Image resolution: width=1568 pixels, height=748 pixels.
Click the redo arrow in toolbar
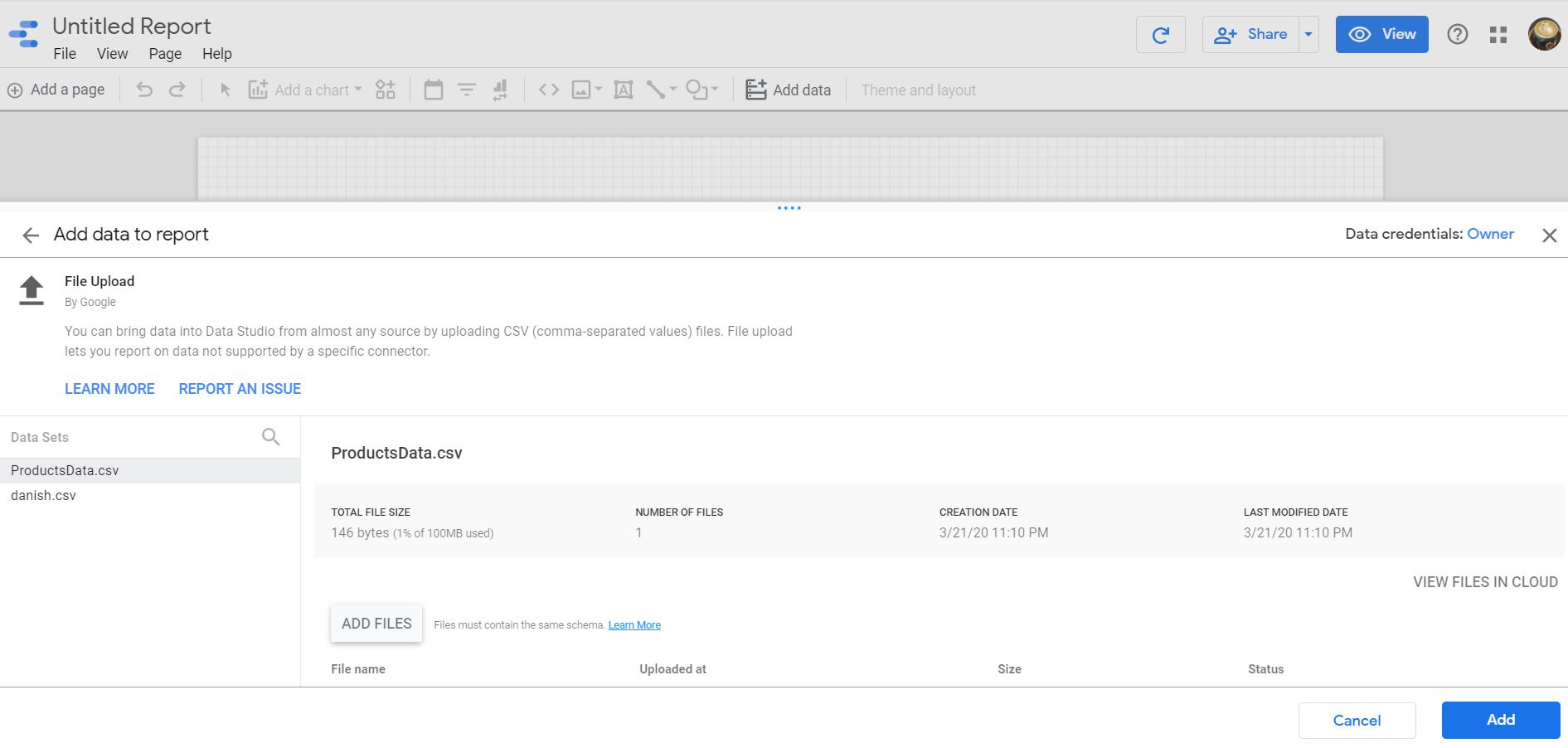pyautogui.click(x=177, y=90)
